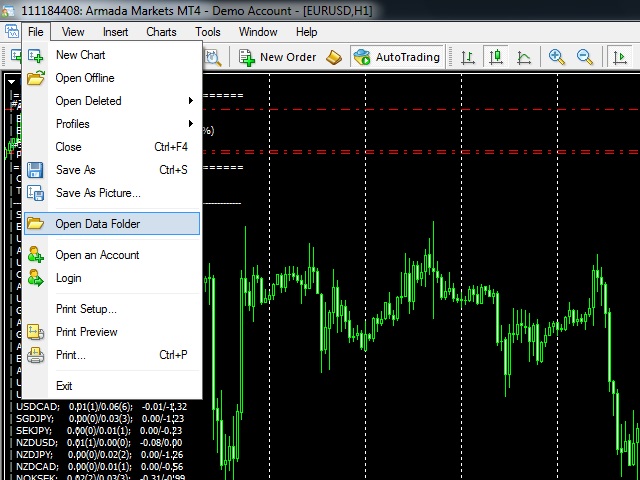This screenshot has height=480, width=640.
Task: Click the NZDUSD data row
Action: click(x=99, y=442)
